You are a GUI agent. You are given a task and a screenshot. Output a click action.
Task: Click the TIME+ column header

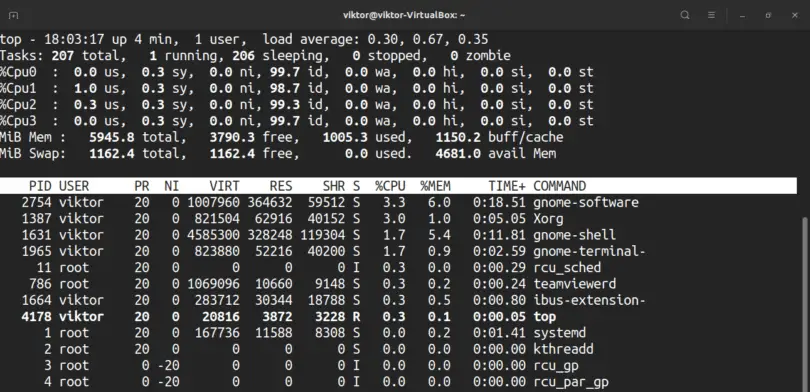click(x=507, y=186)
